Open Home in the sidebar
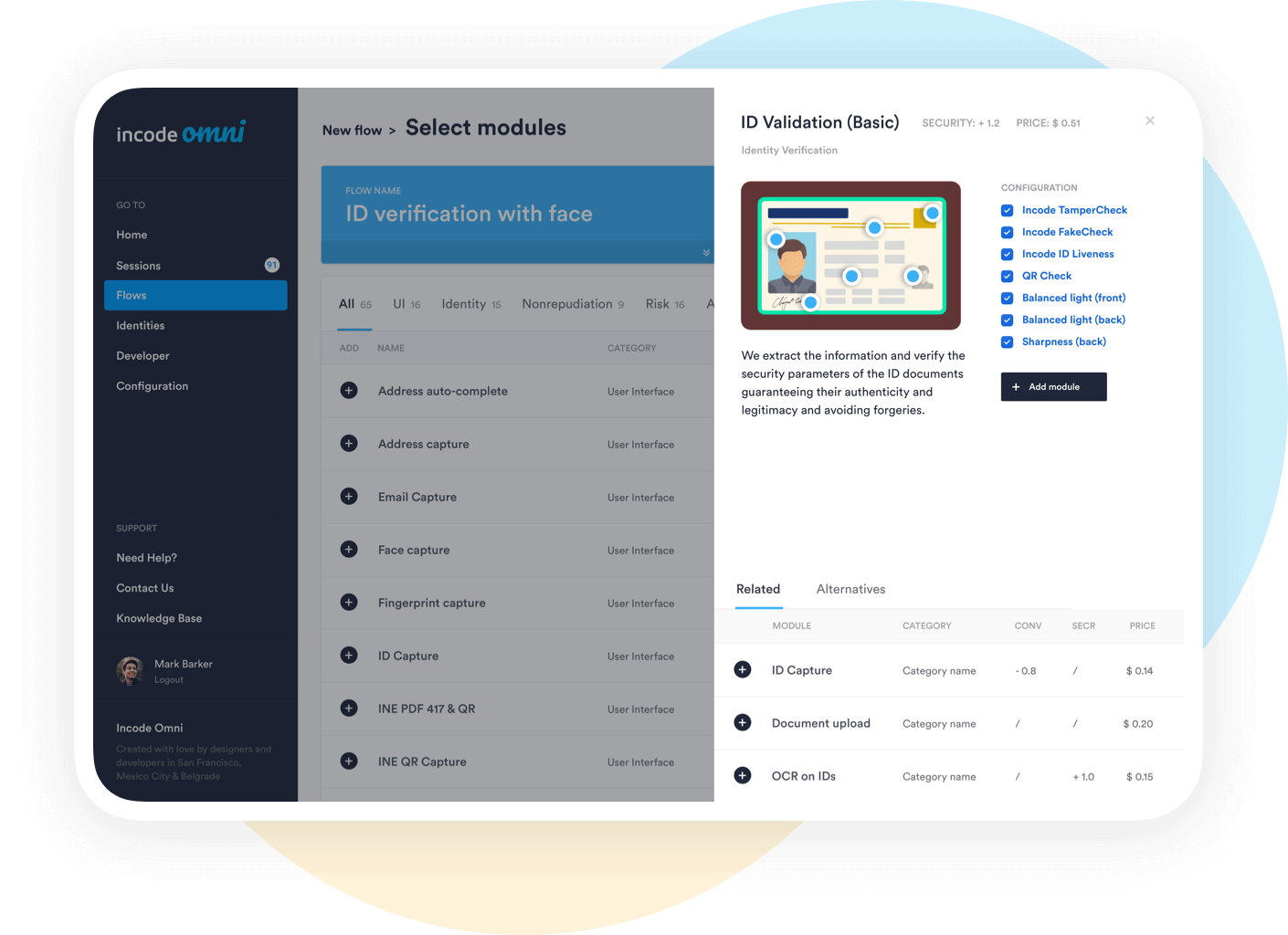 132,235
